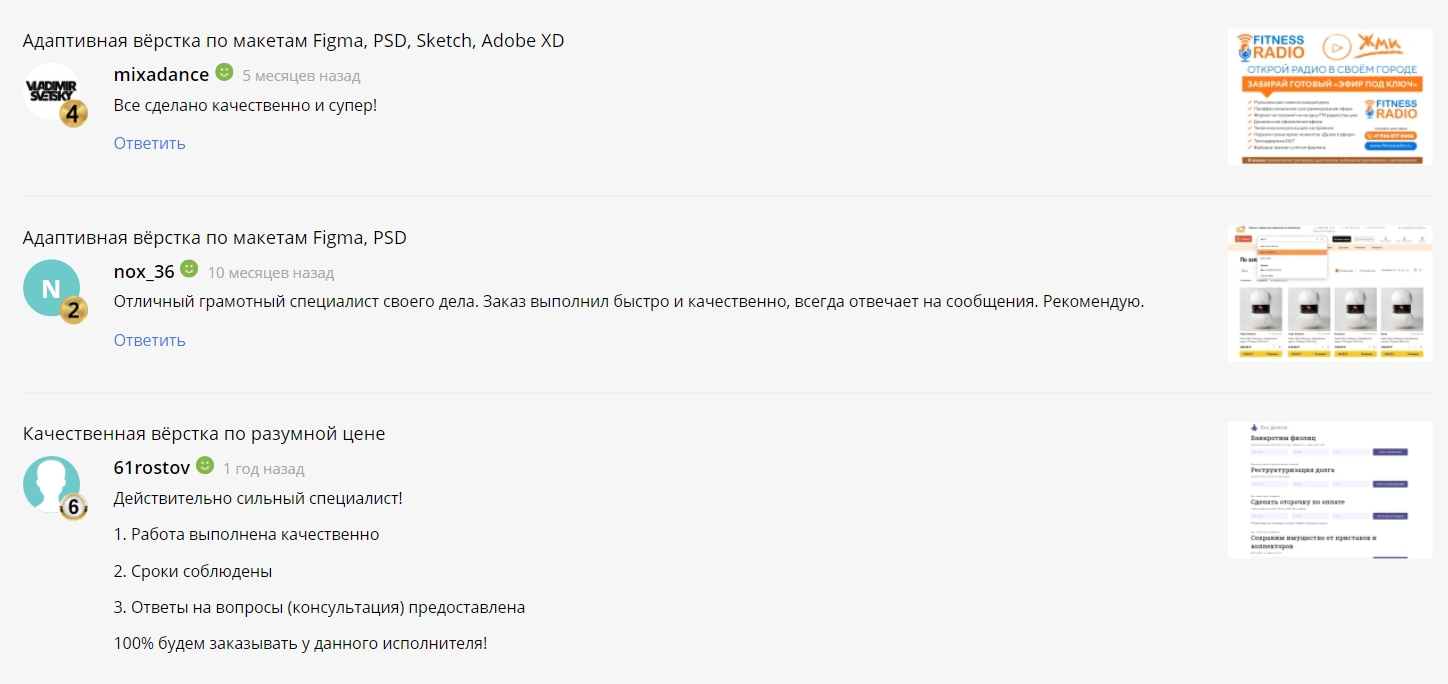Click the gold level 4 badge
The width and height of the screenshot is (1448, 684).
click(x=74, y=113)
